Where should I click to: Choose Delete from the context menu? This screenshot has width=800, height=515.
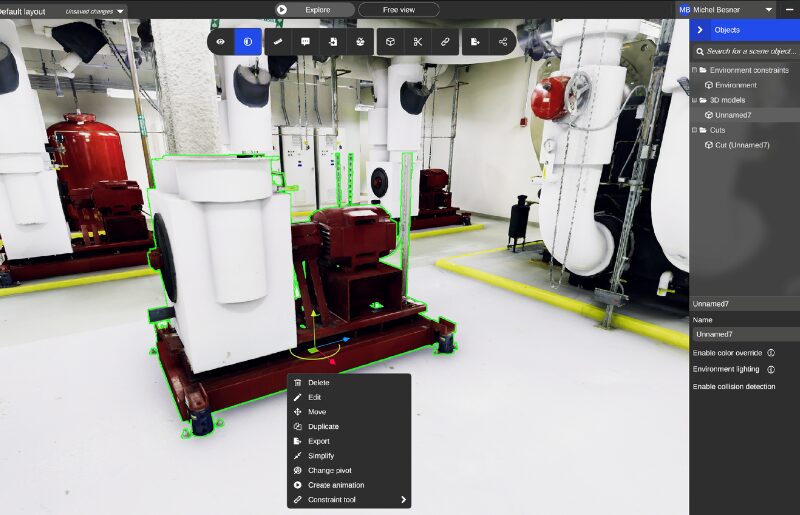[349, 382]
